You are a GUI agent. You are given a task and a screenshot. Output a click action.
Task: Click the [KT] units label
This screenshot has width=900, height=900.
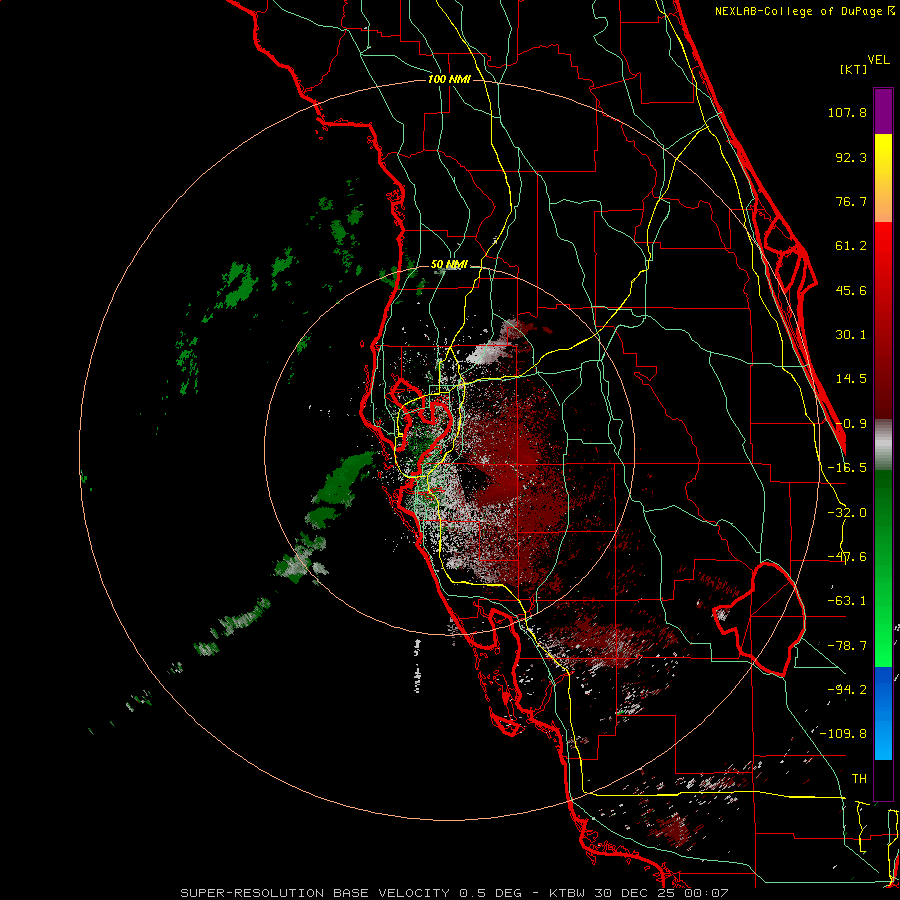853,69
